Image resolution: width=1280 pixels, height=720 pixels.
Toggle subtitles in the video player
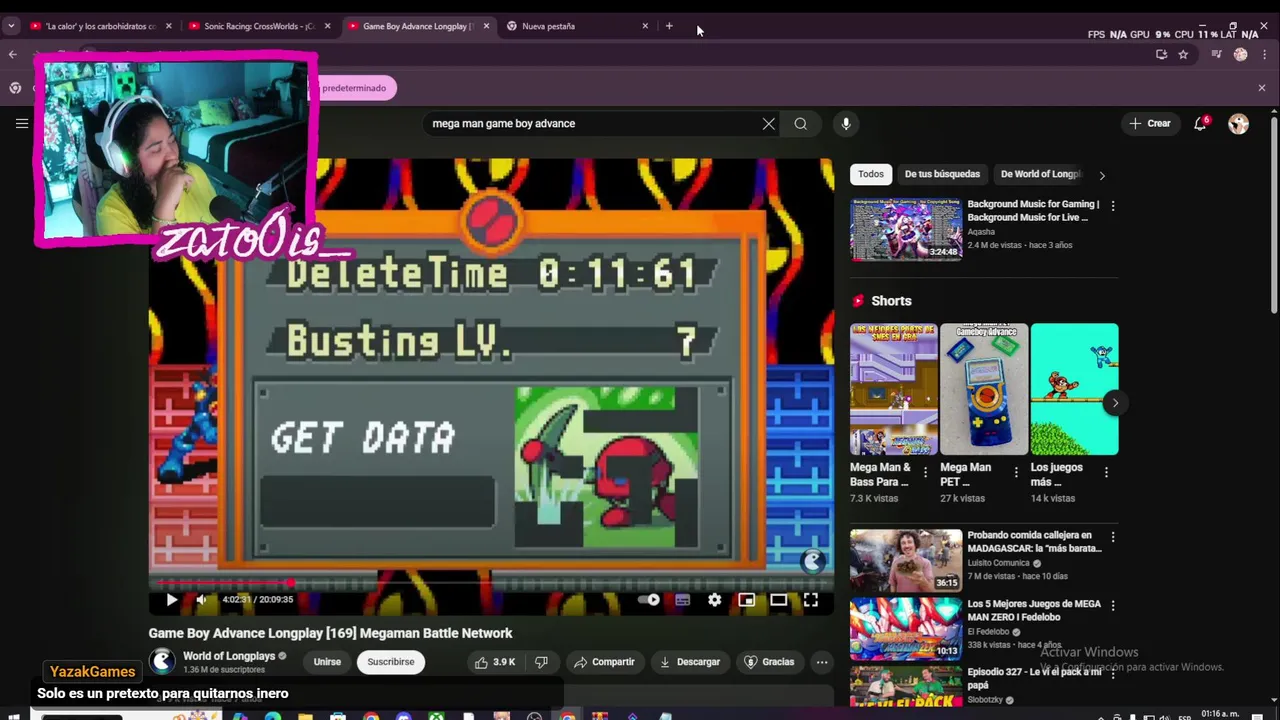tap(683, 600)
